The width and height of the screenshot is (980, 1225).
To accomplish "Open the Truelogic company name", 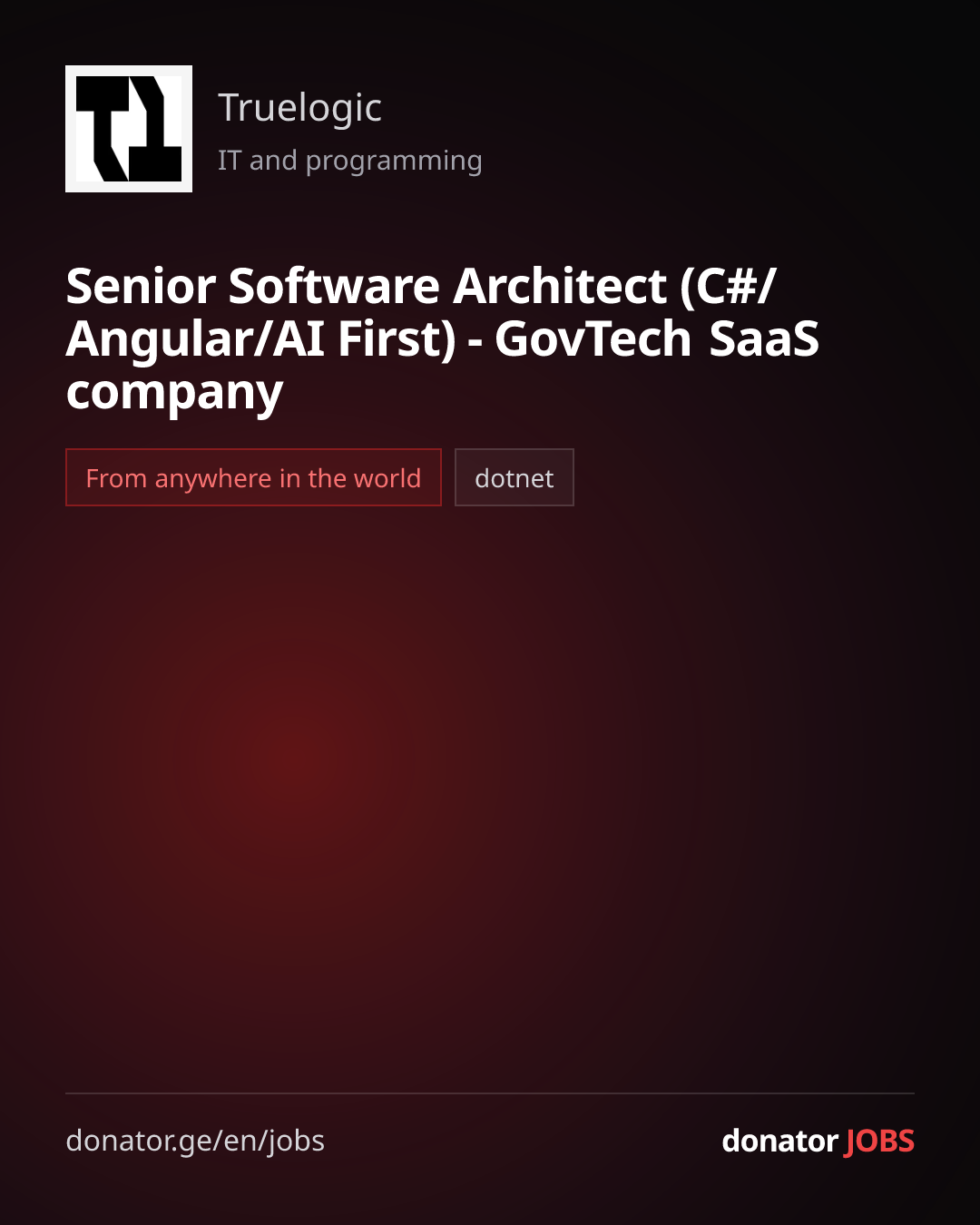I will pos(299,108).
